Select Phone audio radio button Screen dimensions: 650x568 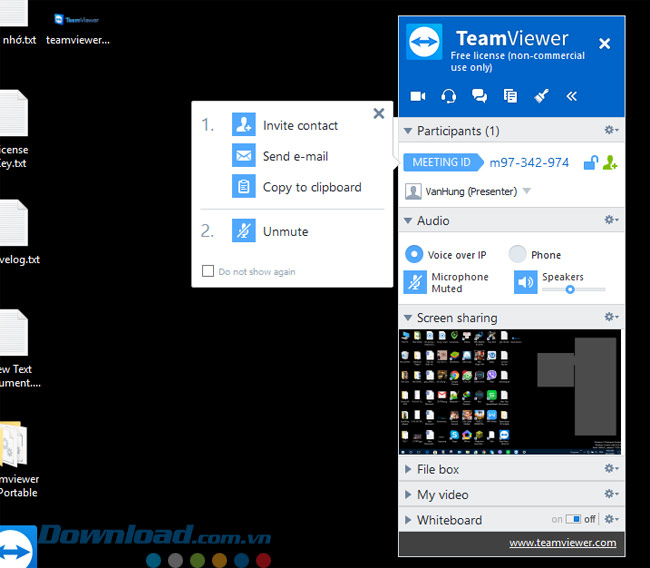517,254
